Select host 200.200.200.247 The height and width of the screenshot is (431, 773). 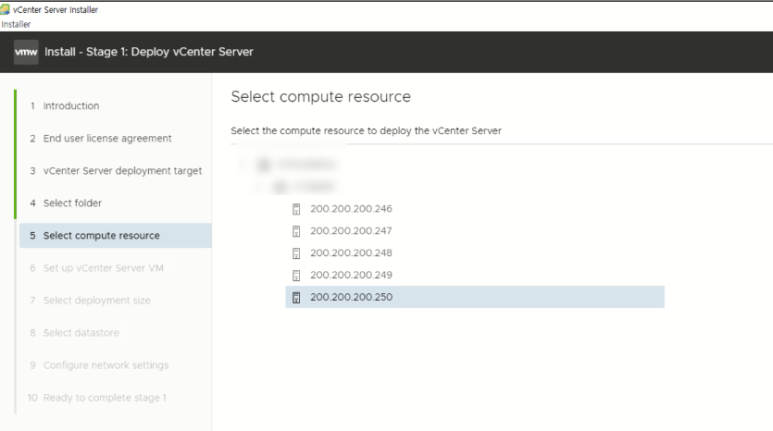[351, 231]
